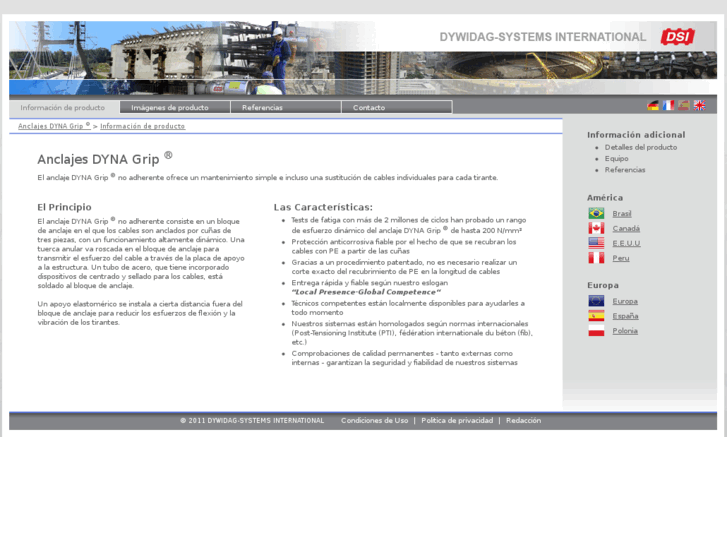Image resolution: width=727 pixels, height=545 pixels.
Task: Click the Europa sidebar section heading
Action: tap(603, 285)
